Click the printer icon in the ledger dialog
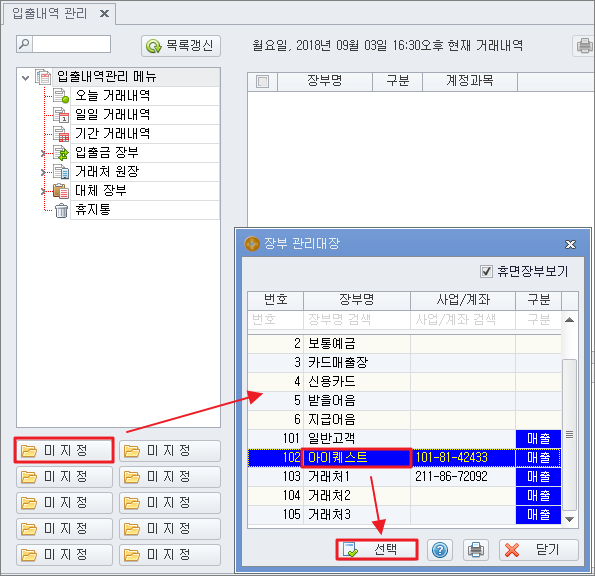The image size is (595, 576). [x=476, y=550]
